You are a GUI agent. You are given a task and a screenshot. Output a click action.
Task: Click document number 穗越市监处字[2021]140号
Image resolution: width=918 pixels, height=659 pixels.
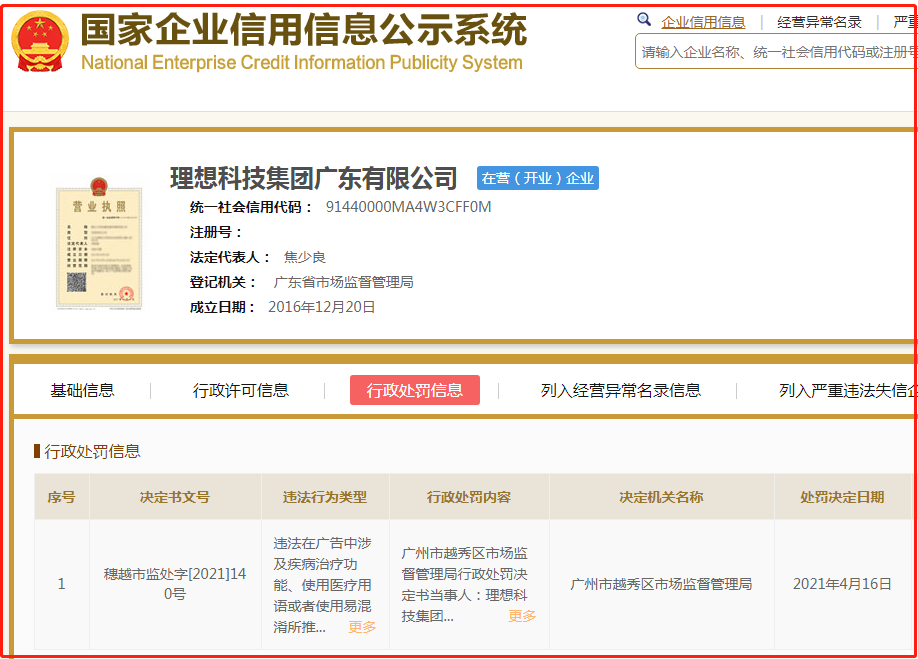(x=175, y=584)
